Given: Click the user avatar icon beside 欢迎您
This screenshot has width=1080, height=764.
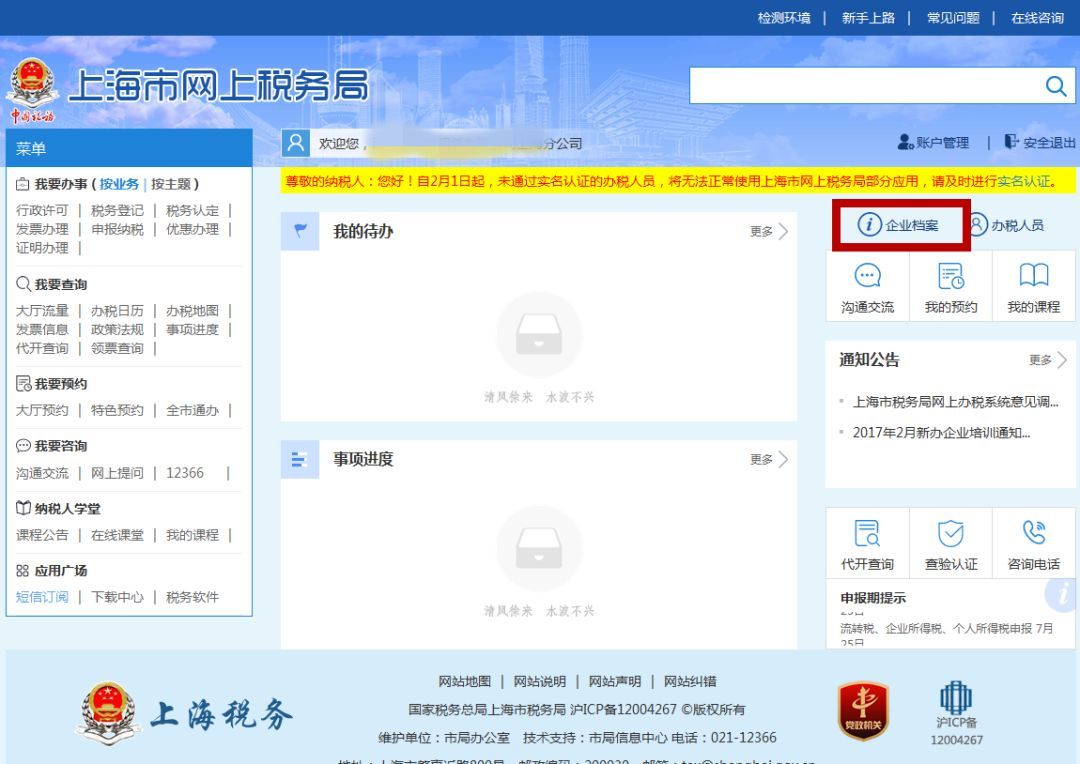Looking at the screenshot, I should coord(295,143).
